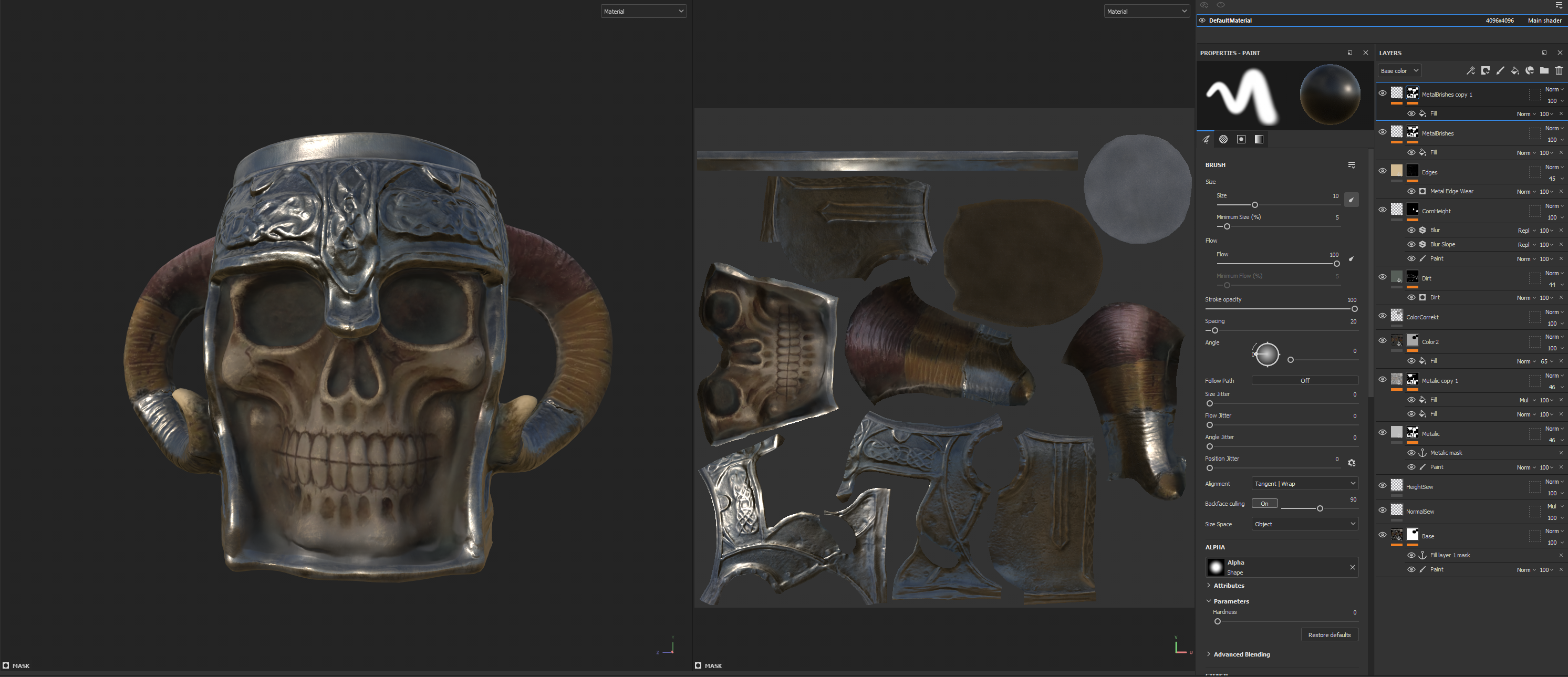Click the smart material icon in Layers toolbar

(1530, 70)
